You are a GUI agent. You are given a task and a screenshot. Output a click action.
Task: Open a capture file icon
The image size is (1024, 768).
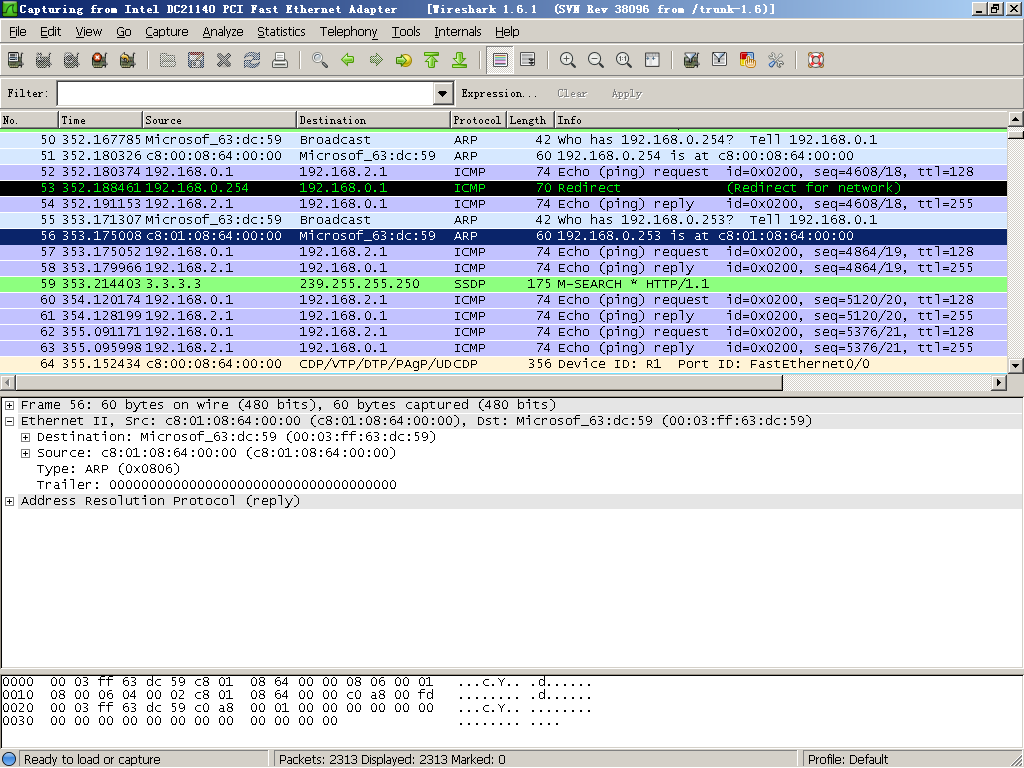168,61
